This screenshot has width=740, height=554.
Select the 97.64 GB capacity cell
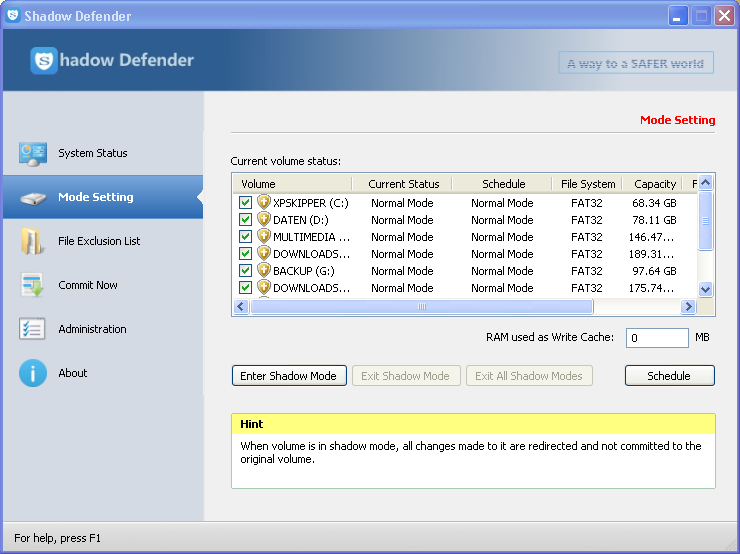(654, 271)
